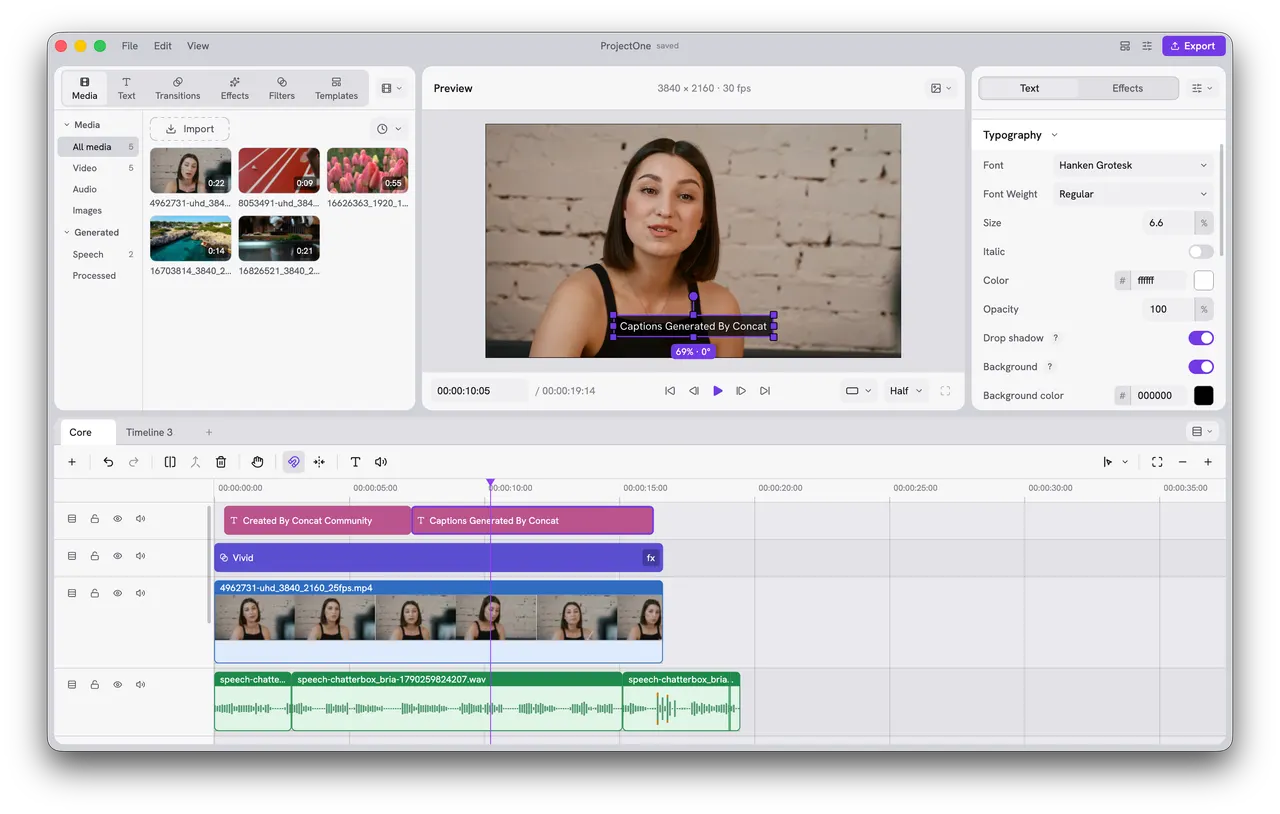Image resolution: width=1280 pixels, height=814 pixels.
Task: Add a new track with the plus icon
Action: click(72, 462)
